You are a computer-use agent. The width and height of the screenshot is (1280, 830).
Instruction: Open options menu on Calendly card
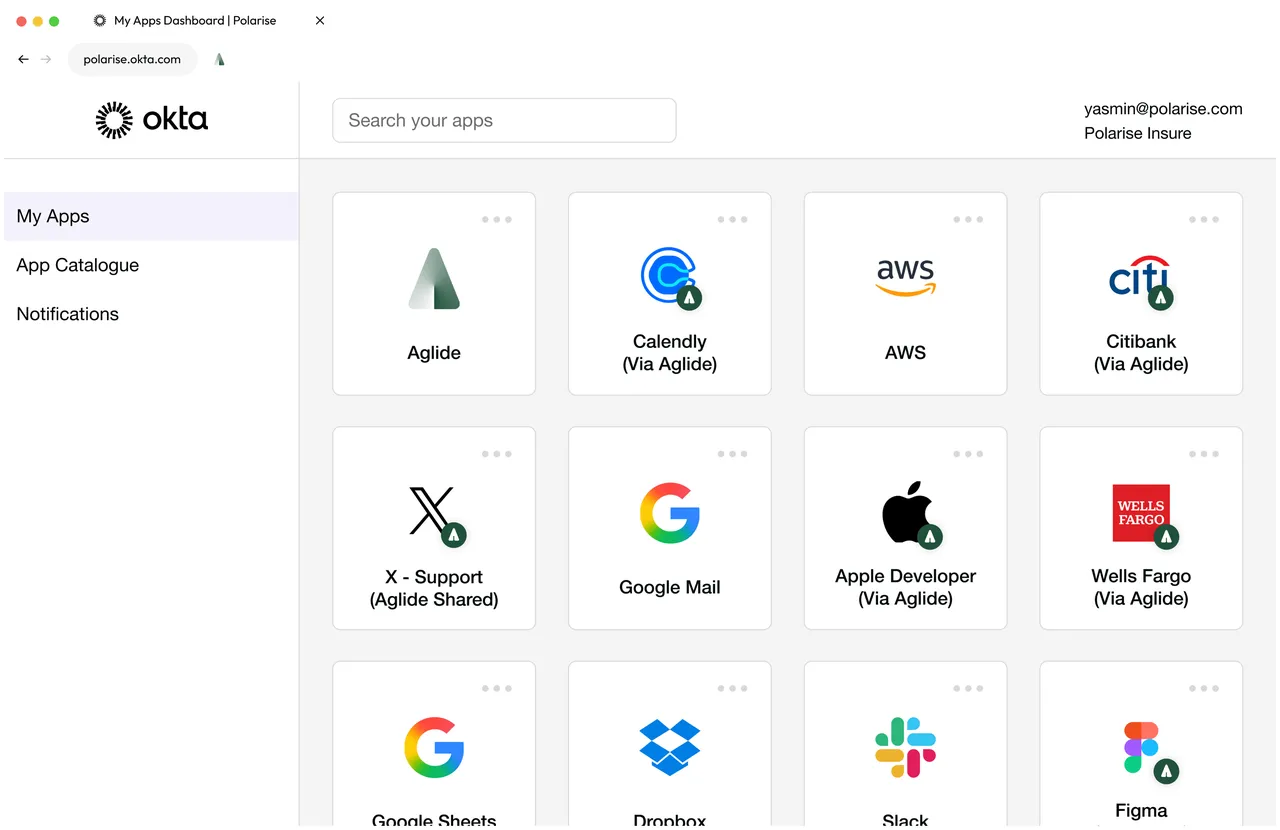732,219
